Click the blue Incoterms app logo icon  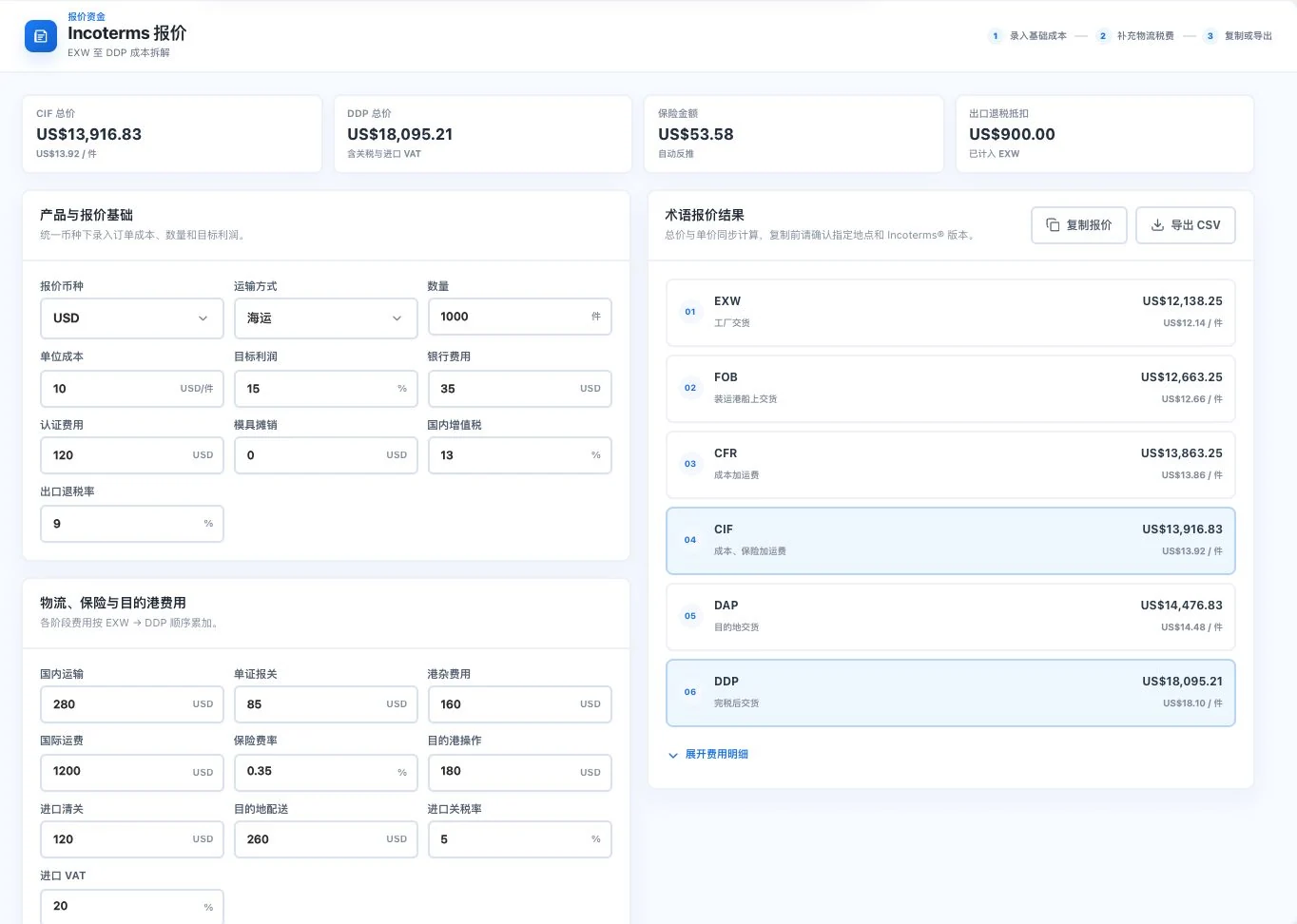40,36
